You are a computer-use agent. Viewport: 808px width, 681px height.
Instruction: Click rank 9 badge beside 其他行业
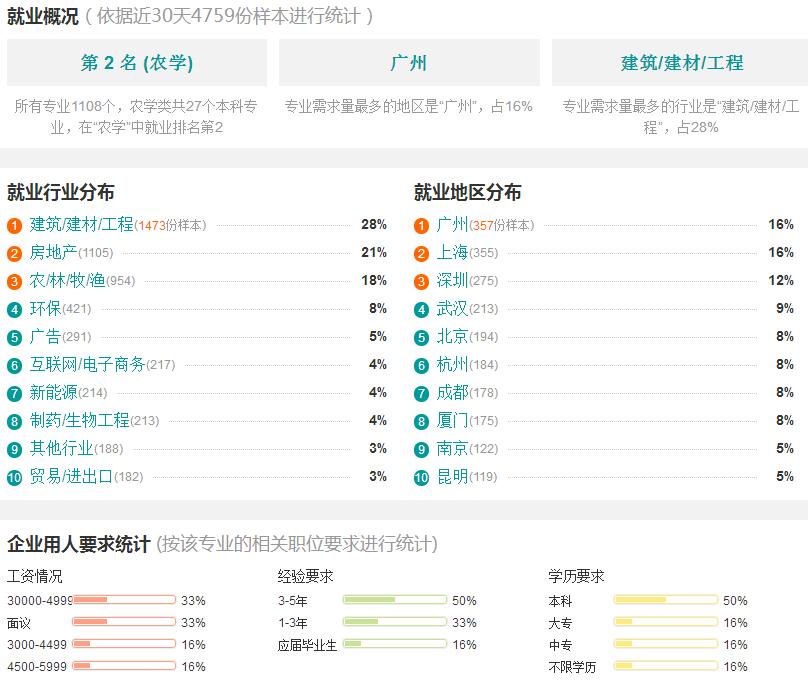coord(14,450)
